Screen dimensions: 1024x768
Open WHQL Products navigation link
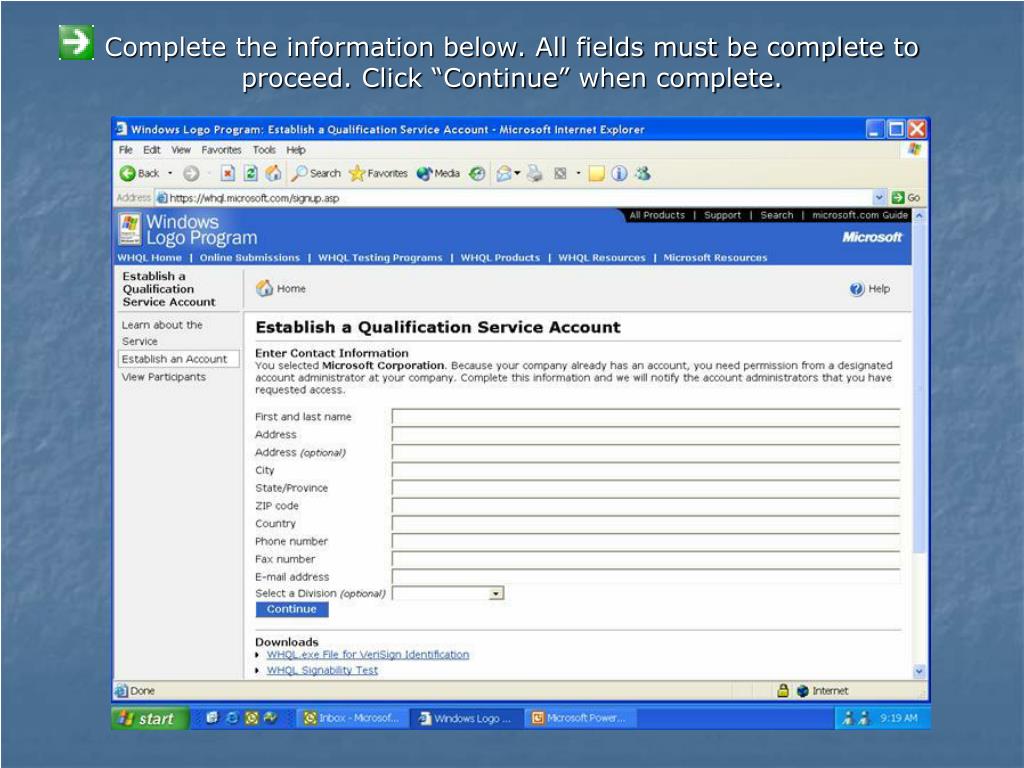click(x=500, y=257)
